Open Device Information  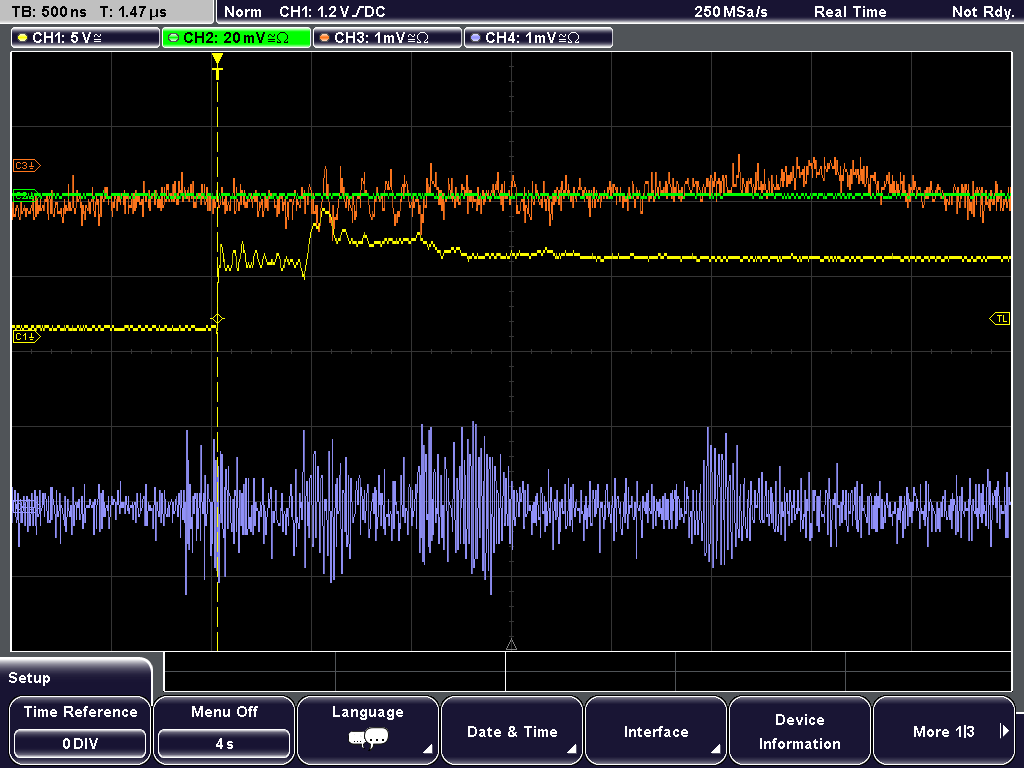pos(799,730)
